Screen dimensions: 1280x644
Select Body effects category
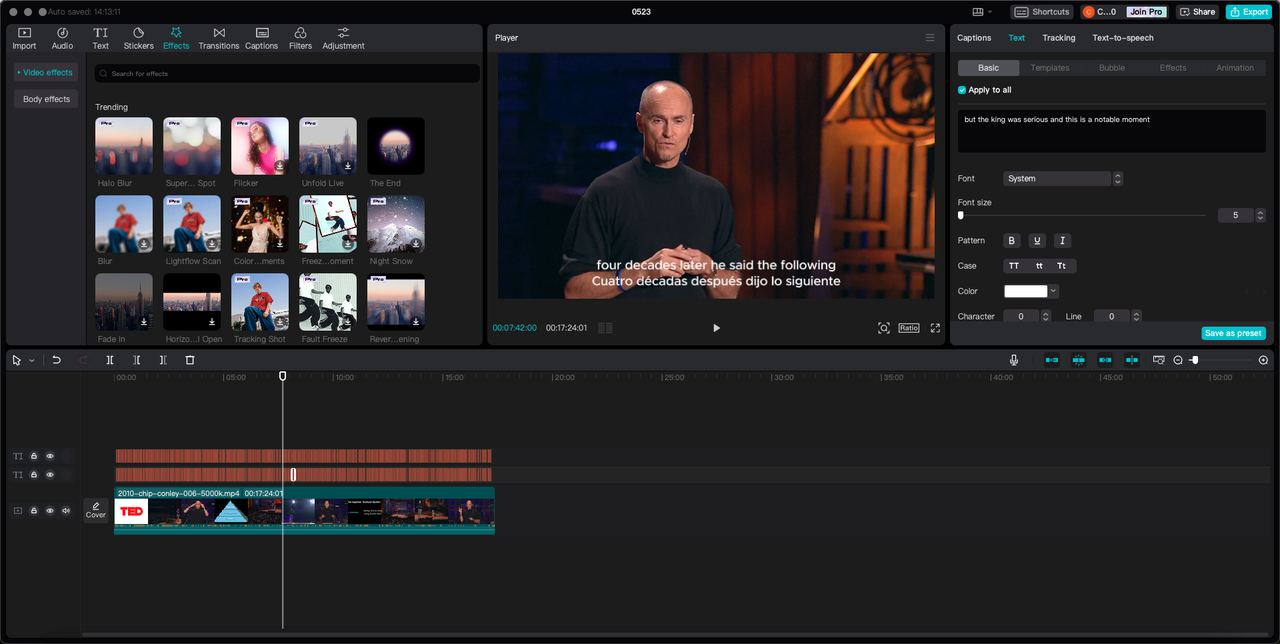46,99
